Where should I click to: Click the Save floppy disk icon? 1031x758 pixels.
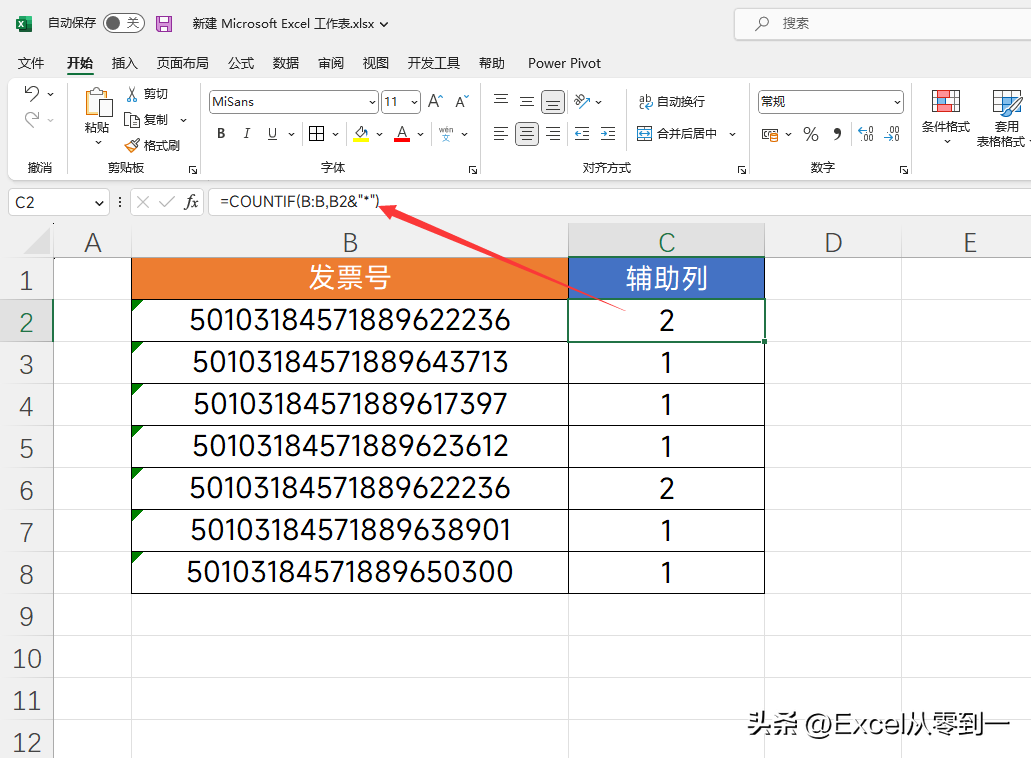click(x=165, y=23)
